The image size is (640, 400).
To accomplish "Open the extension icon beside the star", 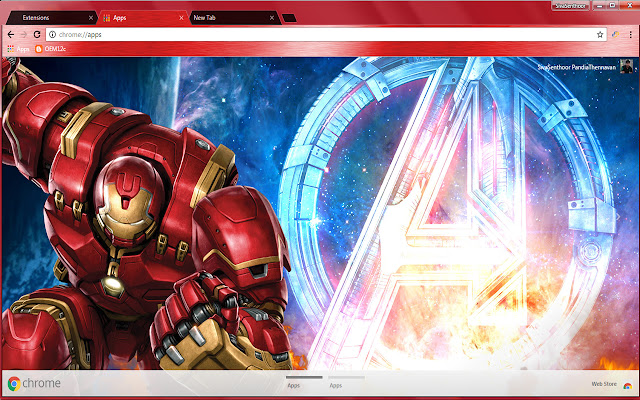I will click(615, 35).
